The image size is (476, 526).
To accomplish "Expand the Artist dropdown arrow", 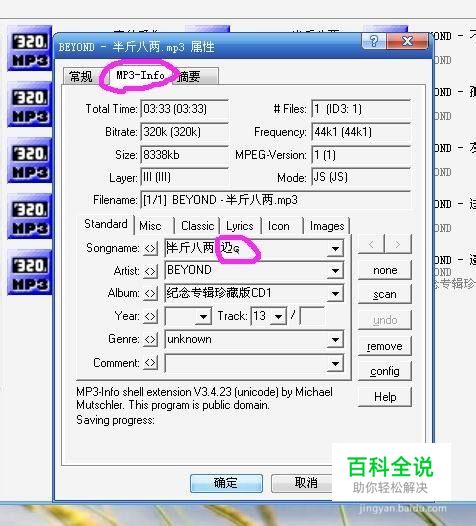I will (x=335, y=271).
